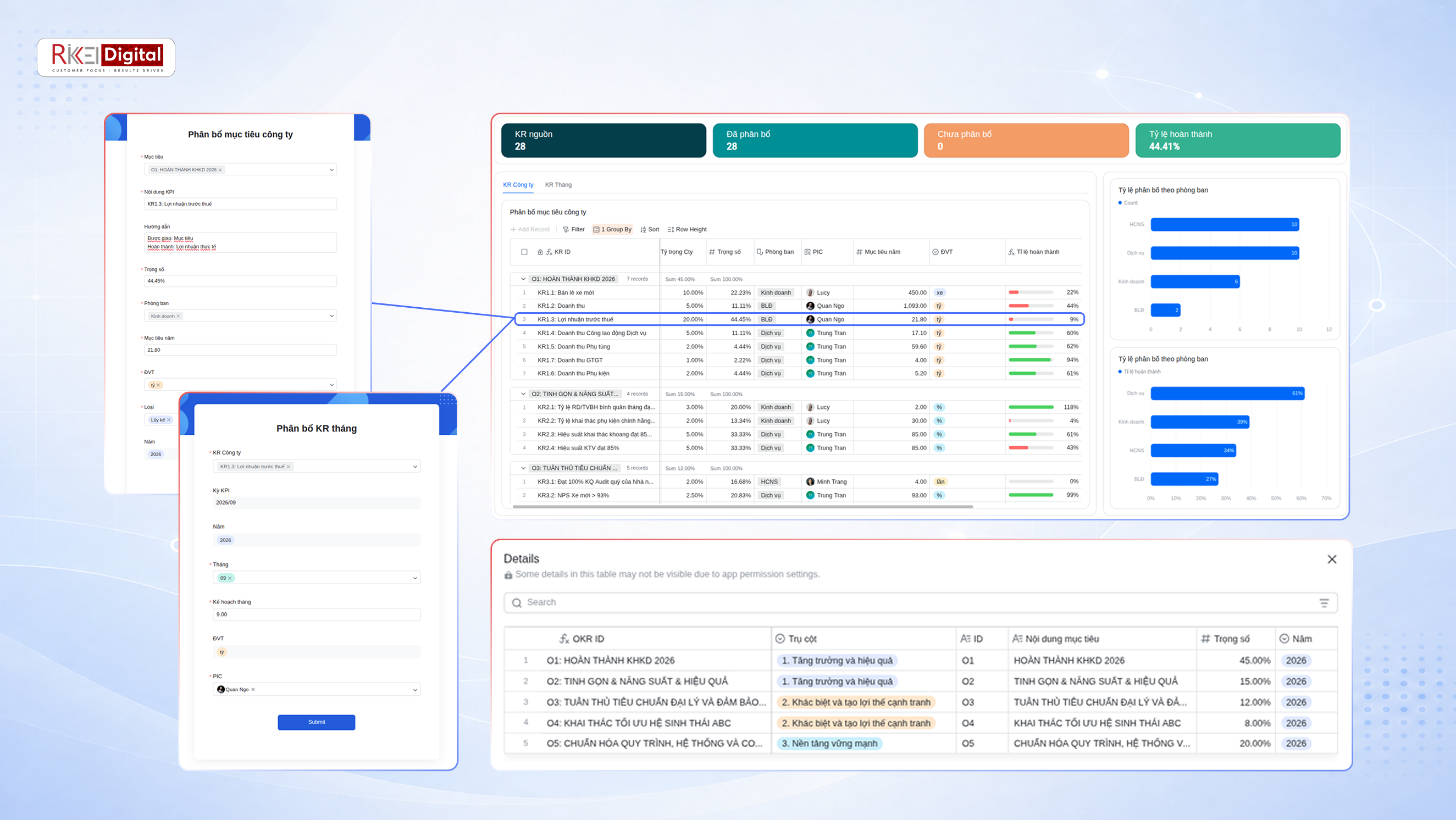Click the Search field in Details panel
The height and width of the screenshot is (820, 1456).
pos(920,602)
